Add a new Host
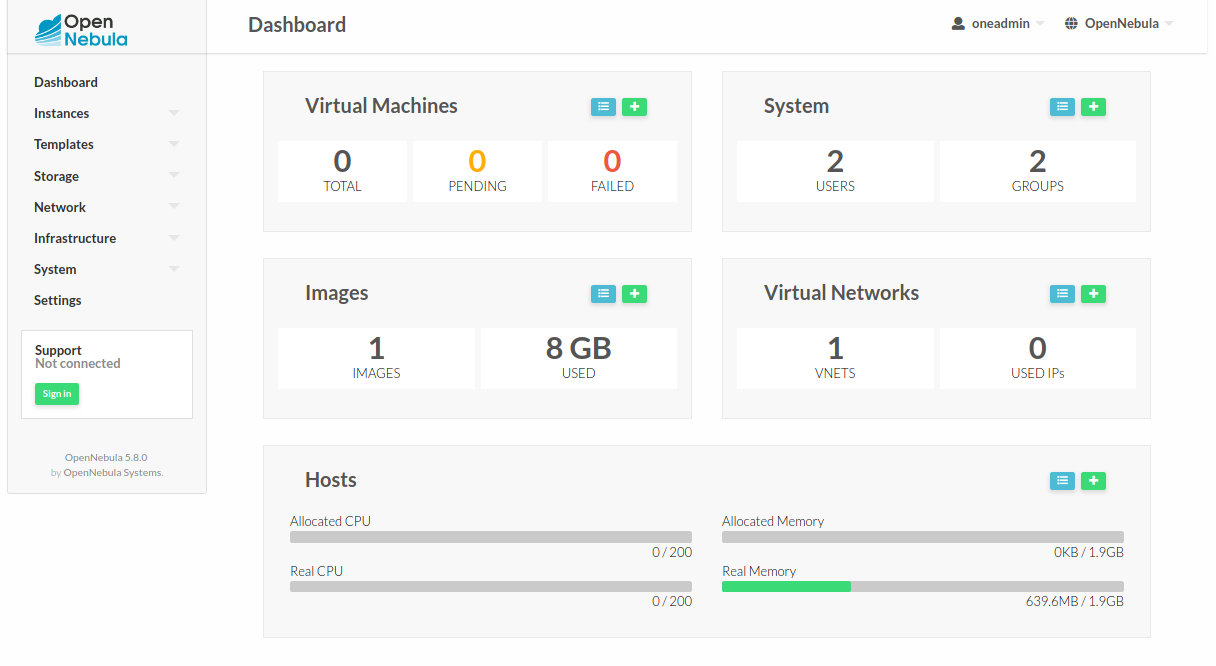1216x666 pixels. point(1093,481)
